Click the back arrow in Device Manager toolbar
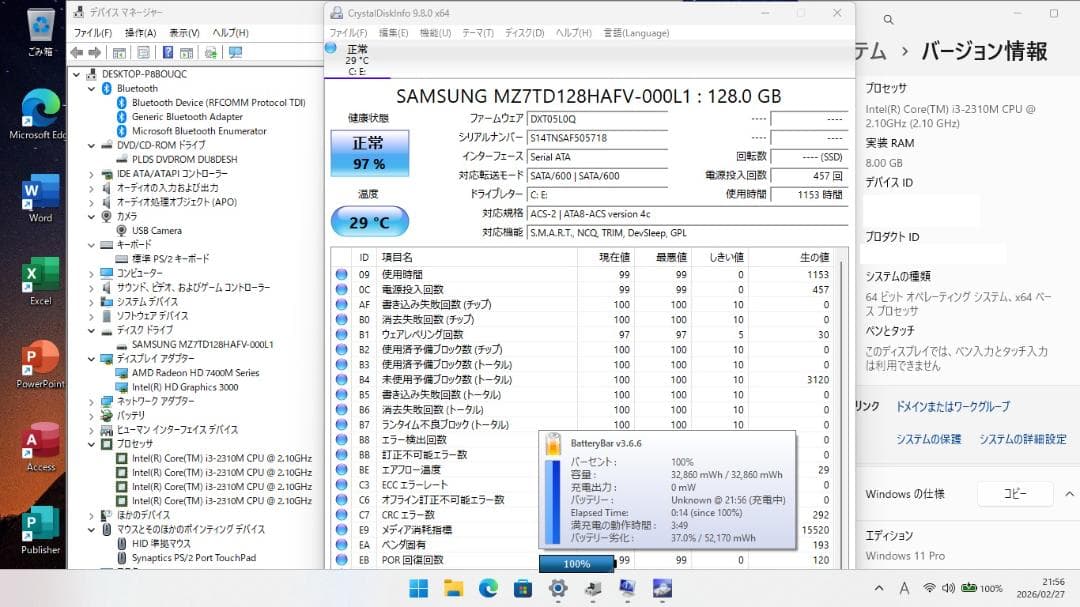 [x=77, y=52]
